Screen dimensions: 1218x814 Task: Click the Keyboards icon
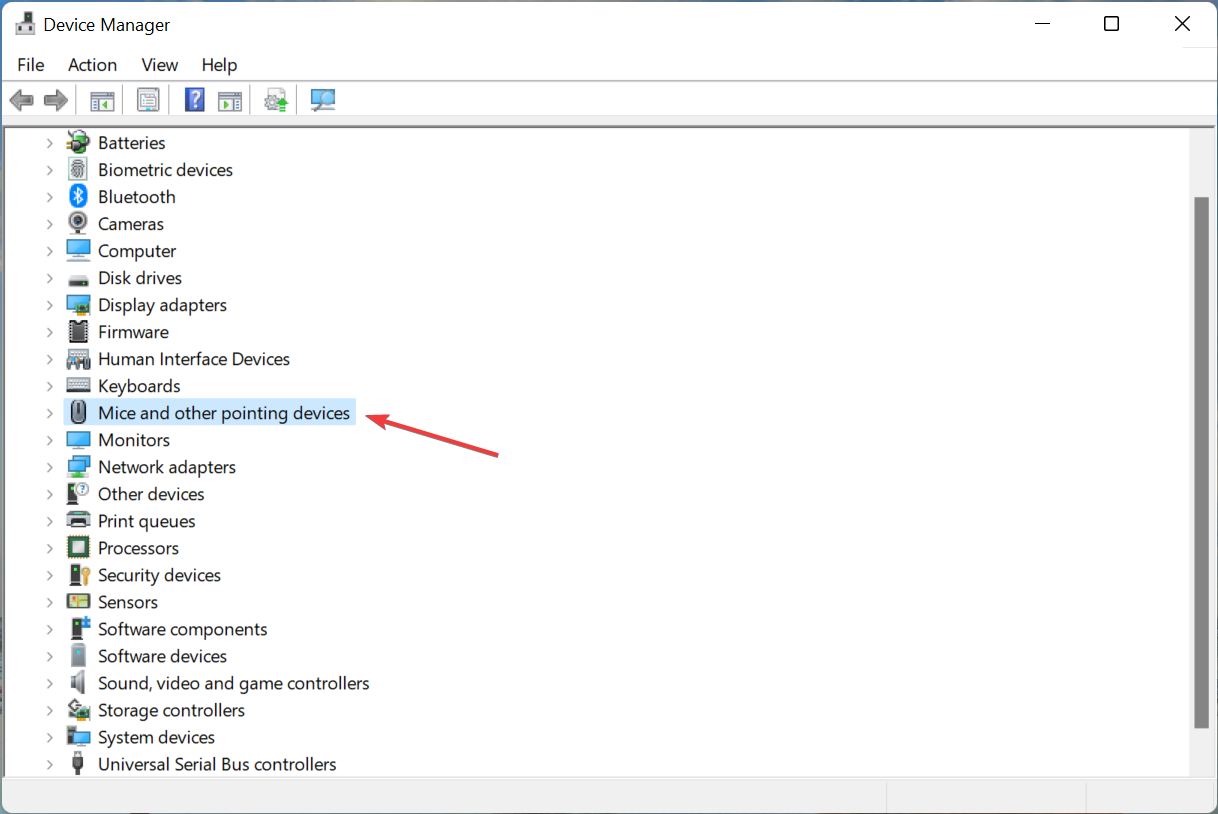click(x=78, y=385)
